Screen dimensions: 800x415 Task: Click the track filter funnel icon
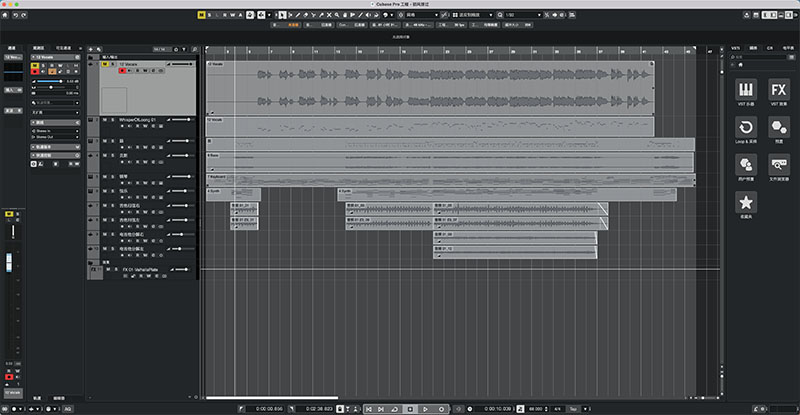tap(184, 50)
